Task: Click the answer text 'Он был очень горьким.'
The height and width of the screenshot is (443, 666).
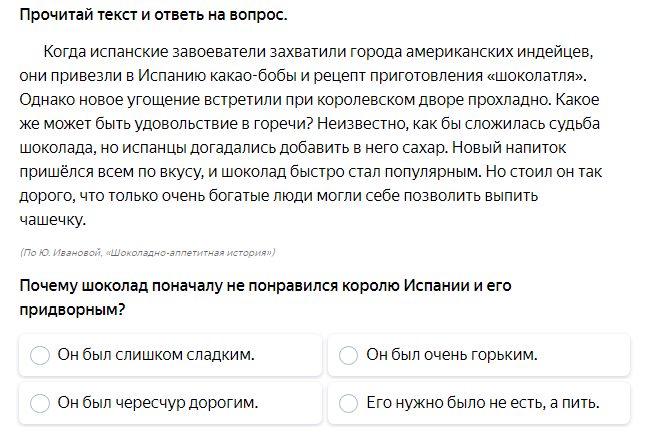Action: point(452,355)
